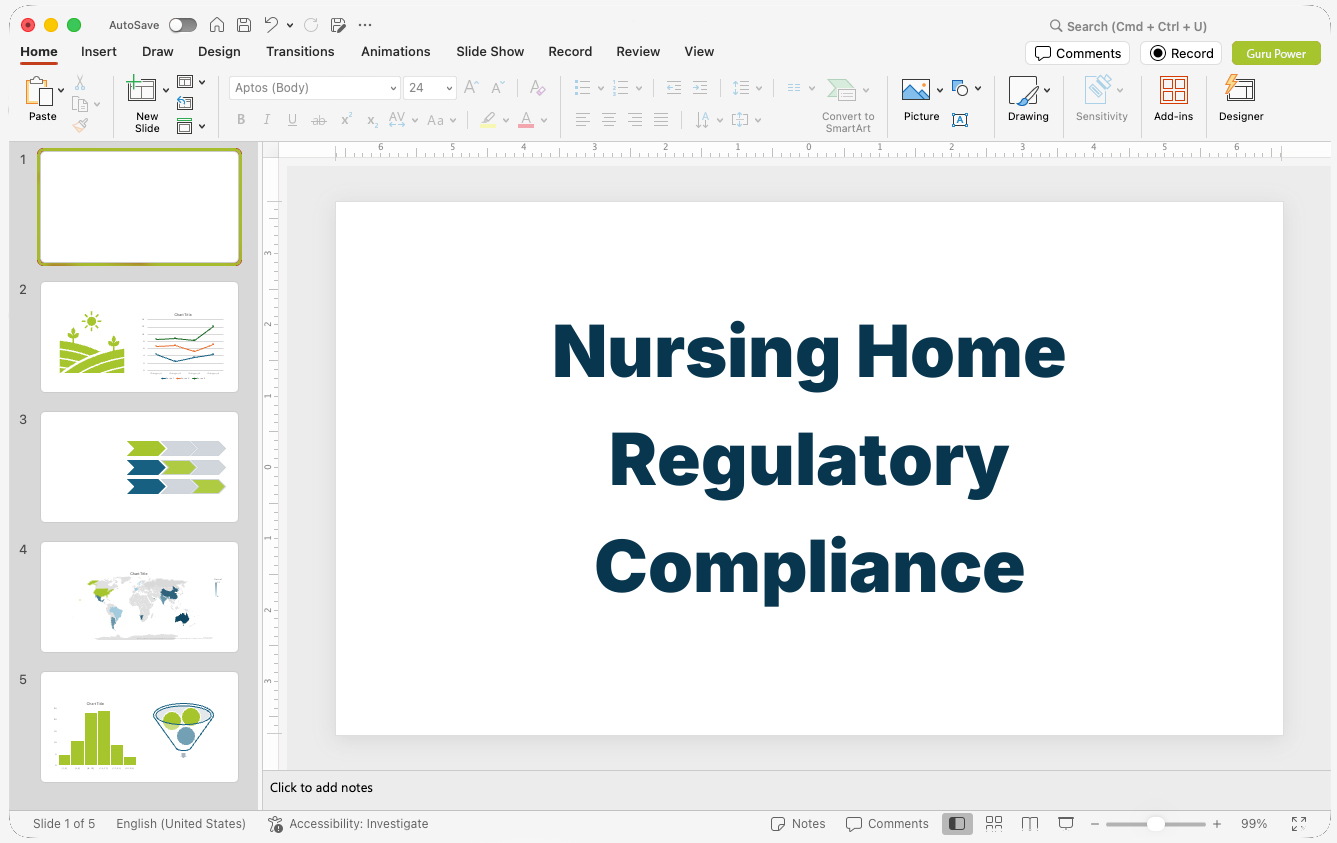Click the Guru Power button
The width and height of the screenshot is (1337, 843).
[x=1276, y=53]
